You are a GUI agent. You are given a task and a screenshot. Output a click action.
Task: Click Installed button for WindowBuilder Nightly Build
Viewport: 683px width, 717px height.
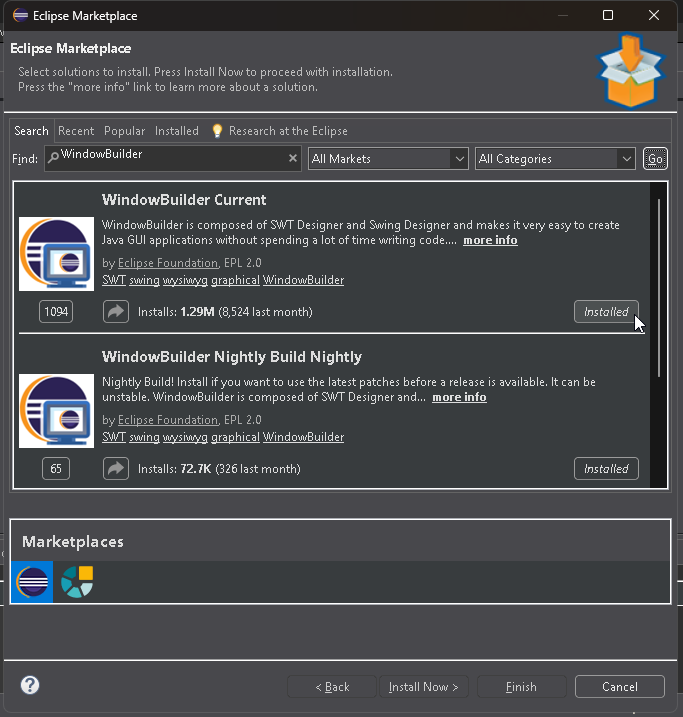pos(606,469)
